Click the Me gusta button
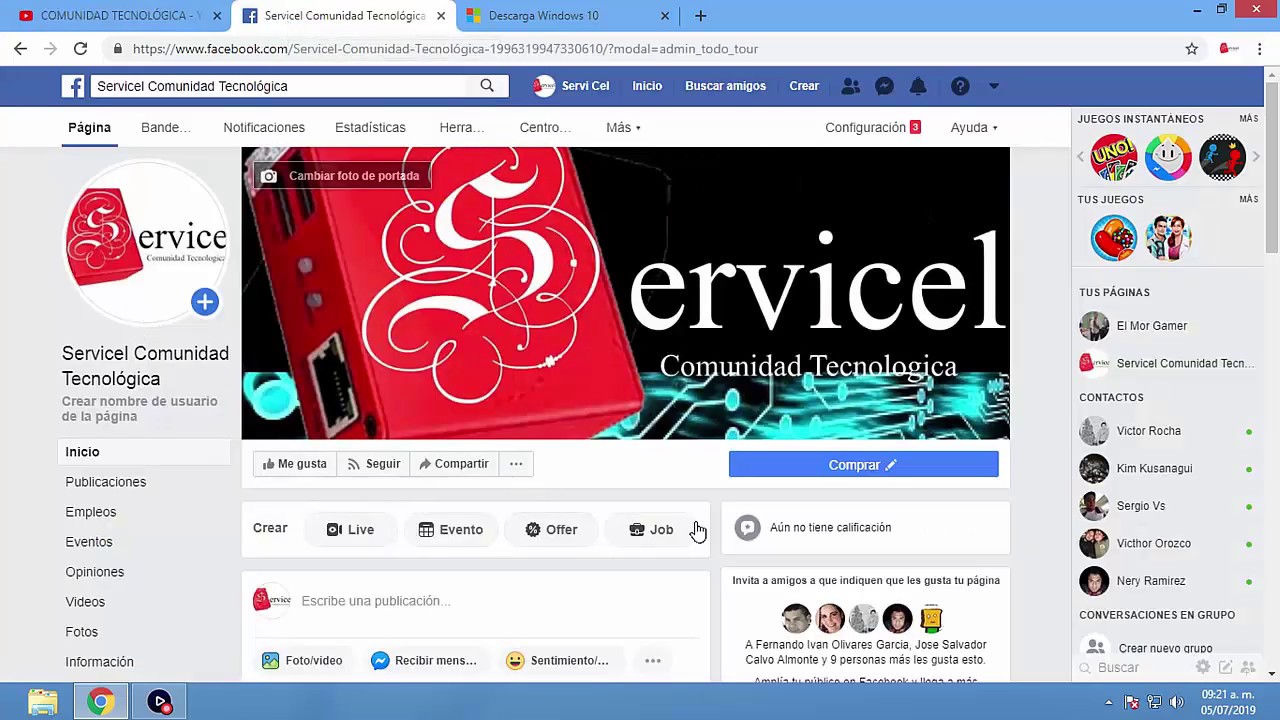 point(294,464)
